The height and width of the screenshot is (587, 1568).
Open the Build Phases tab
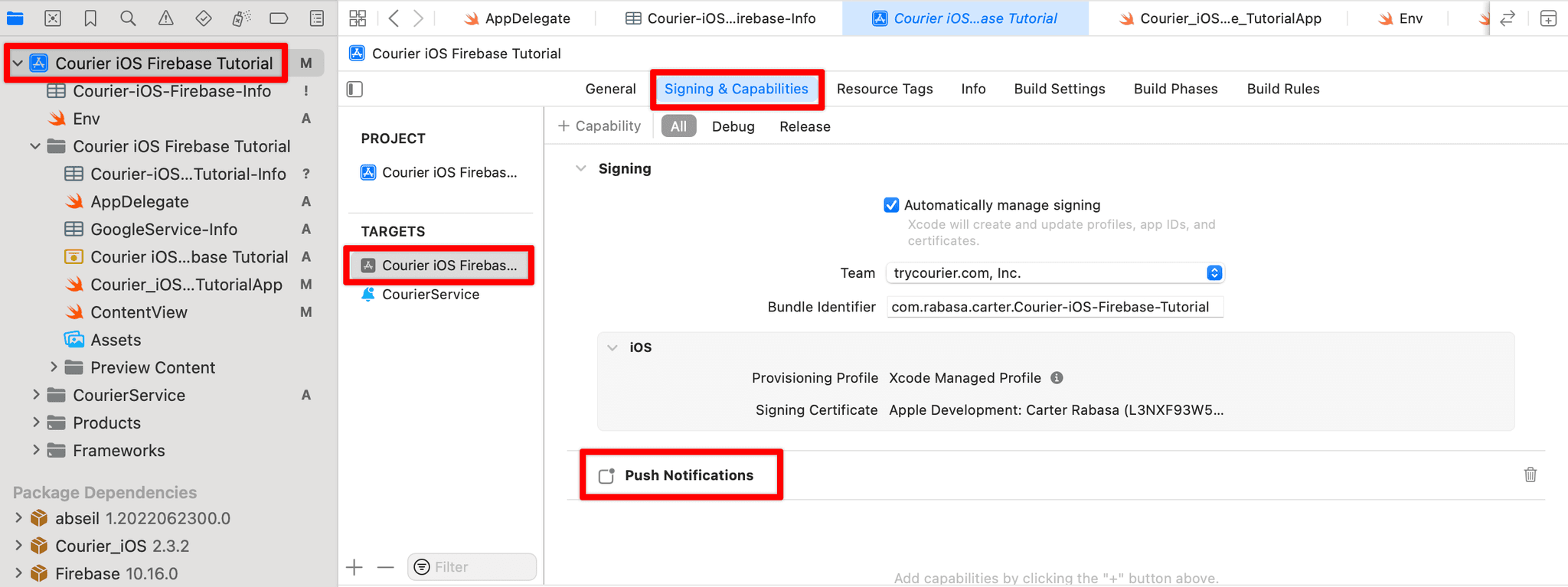(x=1175, y=89)
